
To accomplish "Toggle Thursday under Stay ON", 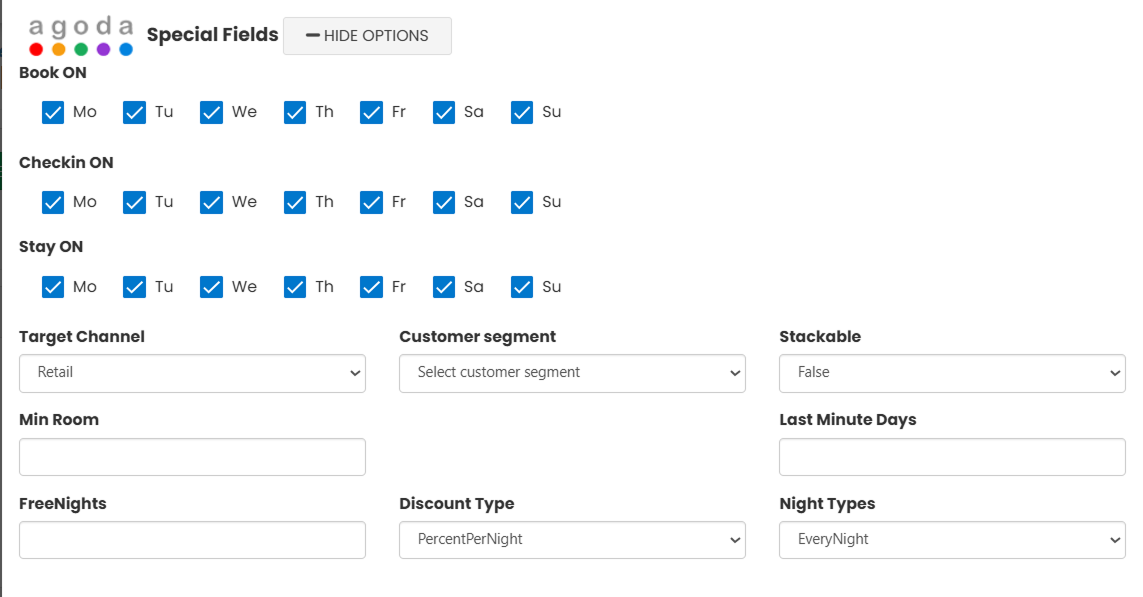I will point(295,287).
